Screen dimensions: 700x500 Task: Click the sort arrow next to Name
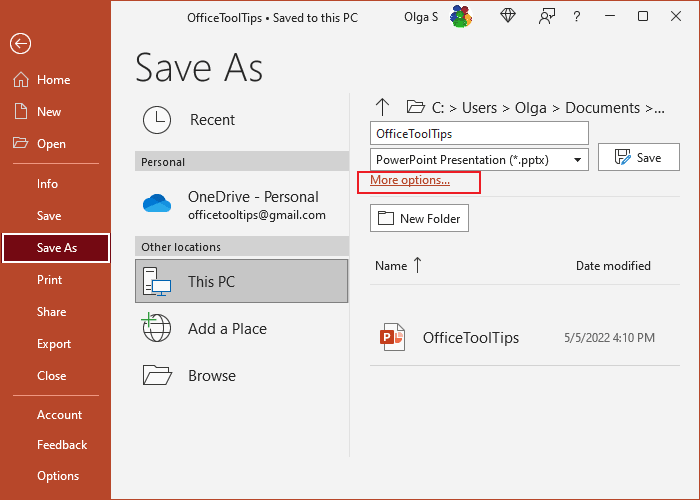417,265
